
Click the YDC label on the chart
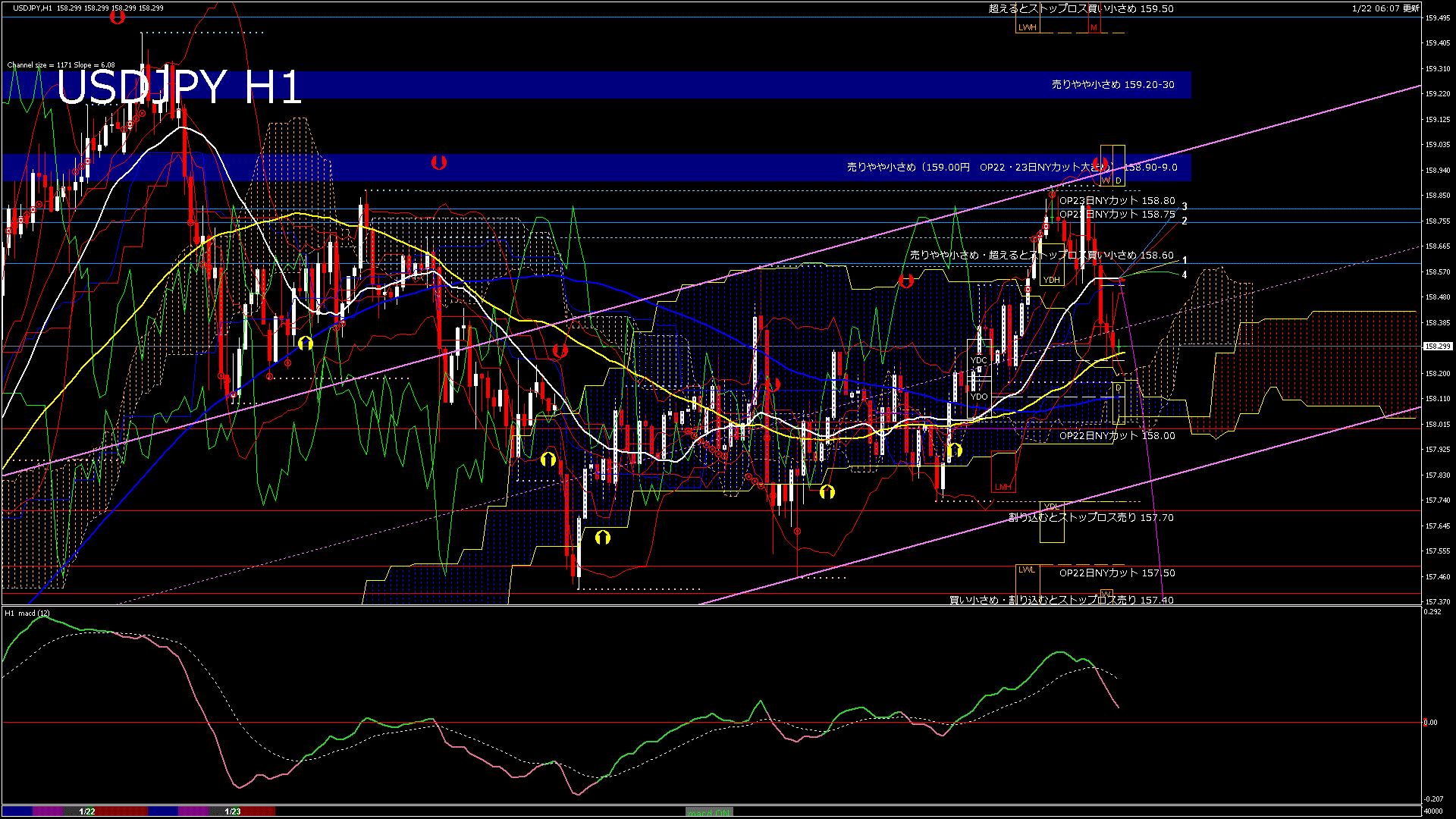tap(978, 360)
